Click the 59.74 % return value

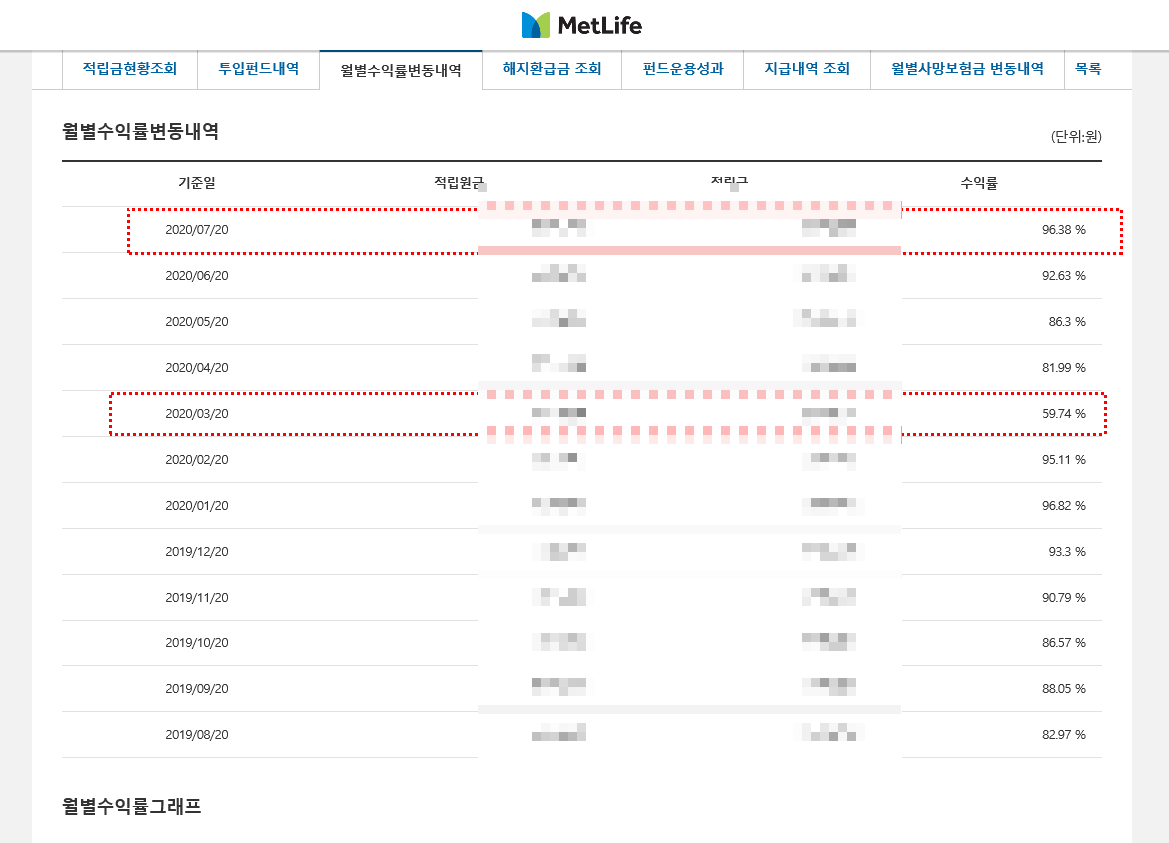click(1064, 414)
